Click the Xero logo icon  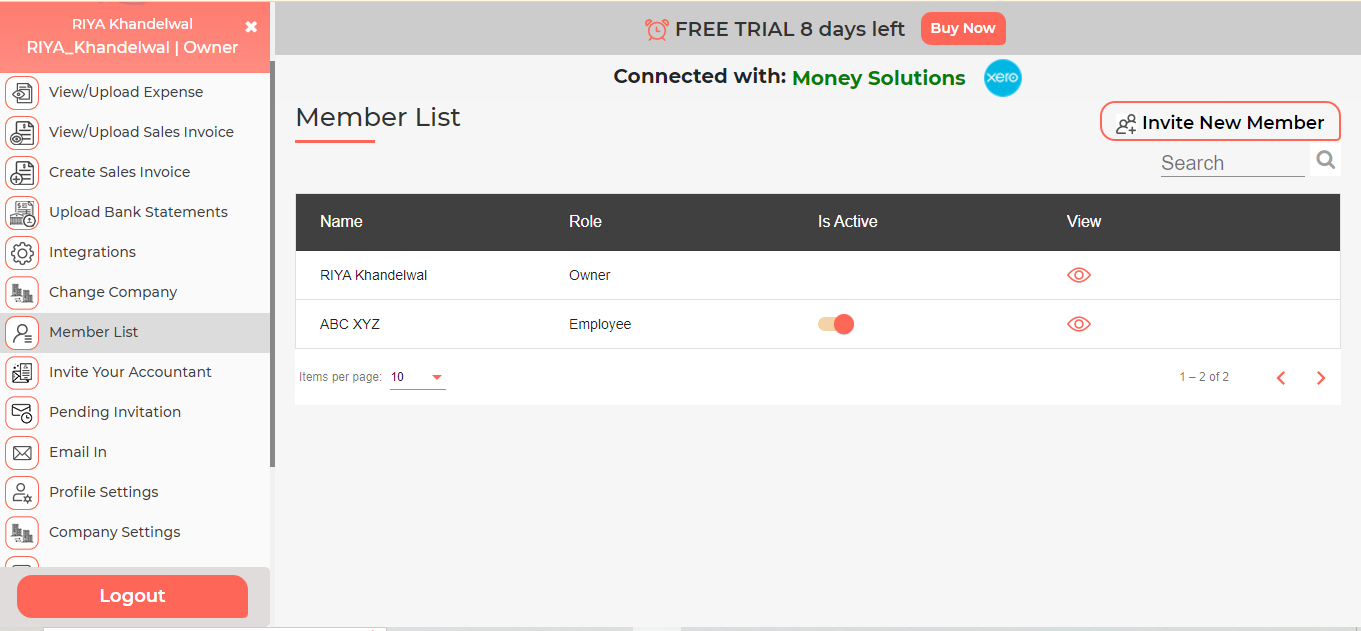click(1002, 78)
